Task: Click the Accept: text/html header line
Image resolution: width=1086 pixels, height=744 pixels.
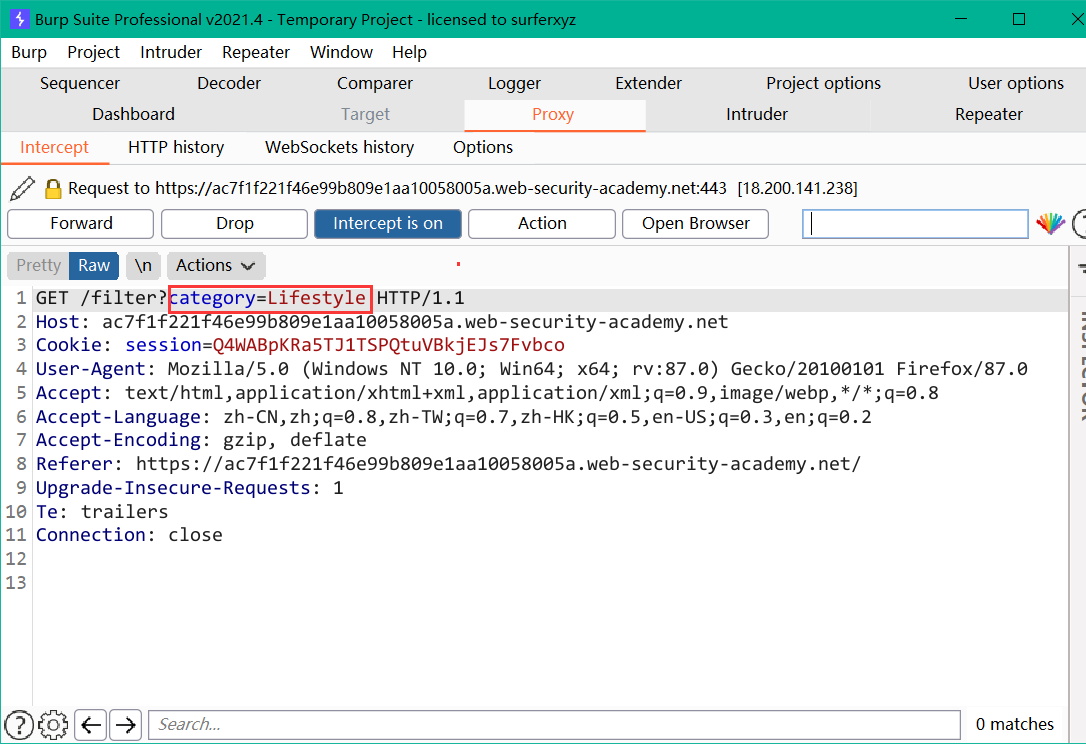Action: (x=487, y=393)
